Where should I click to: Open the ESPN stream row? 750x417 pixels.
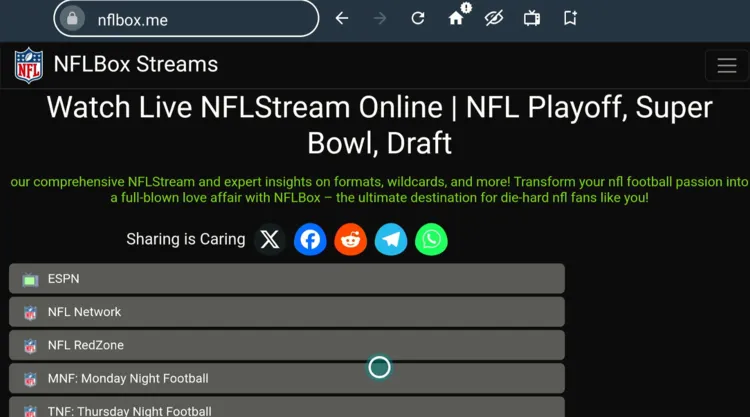(287, 278)
